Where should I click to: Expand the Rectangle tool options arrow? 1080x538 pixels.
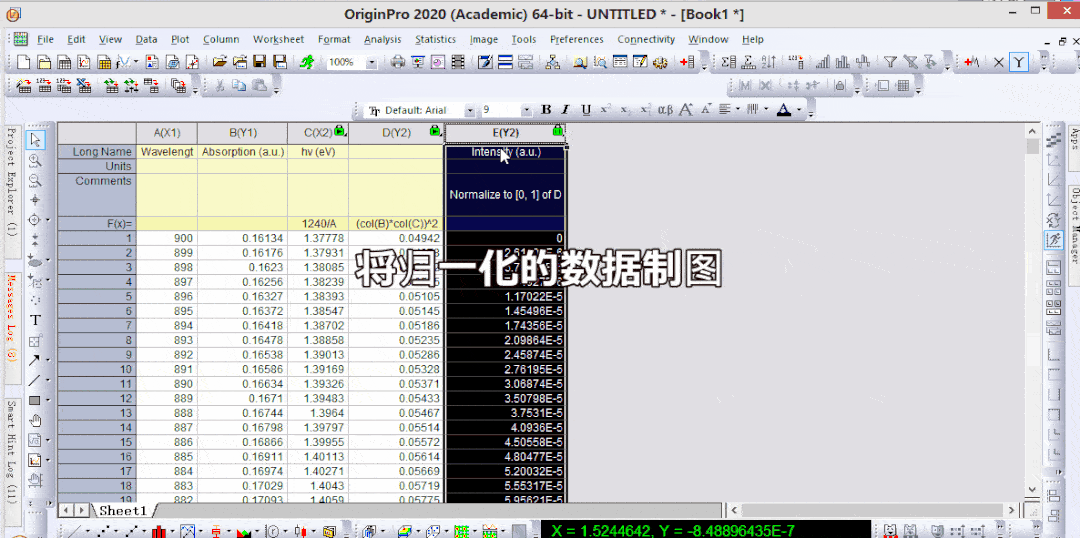point(48,400)
